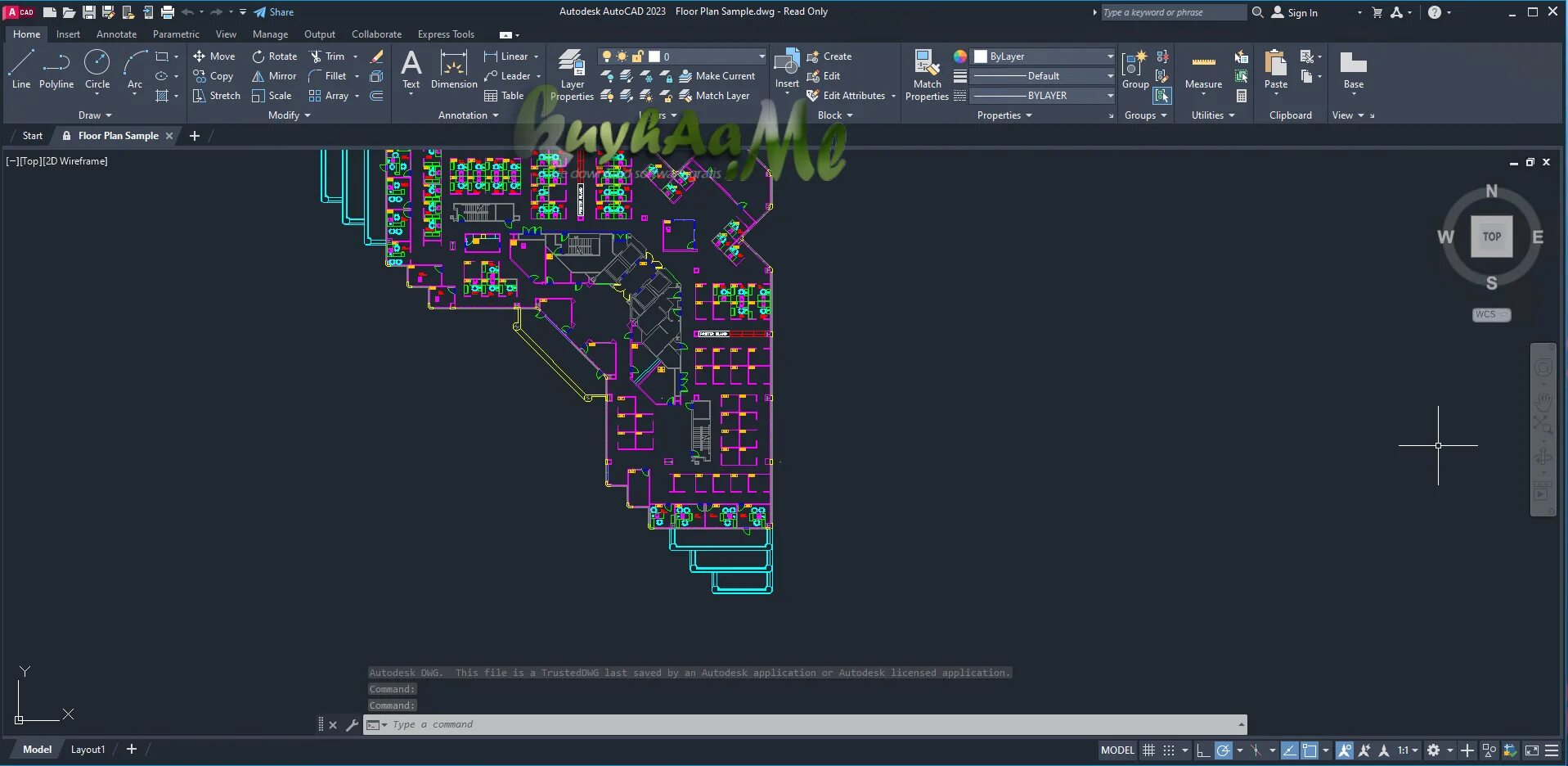This screenshot has width=1568, height=766.
Task: Open Layer Properties manager
Action: [572, 75]
